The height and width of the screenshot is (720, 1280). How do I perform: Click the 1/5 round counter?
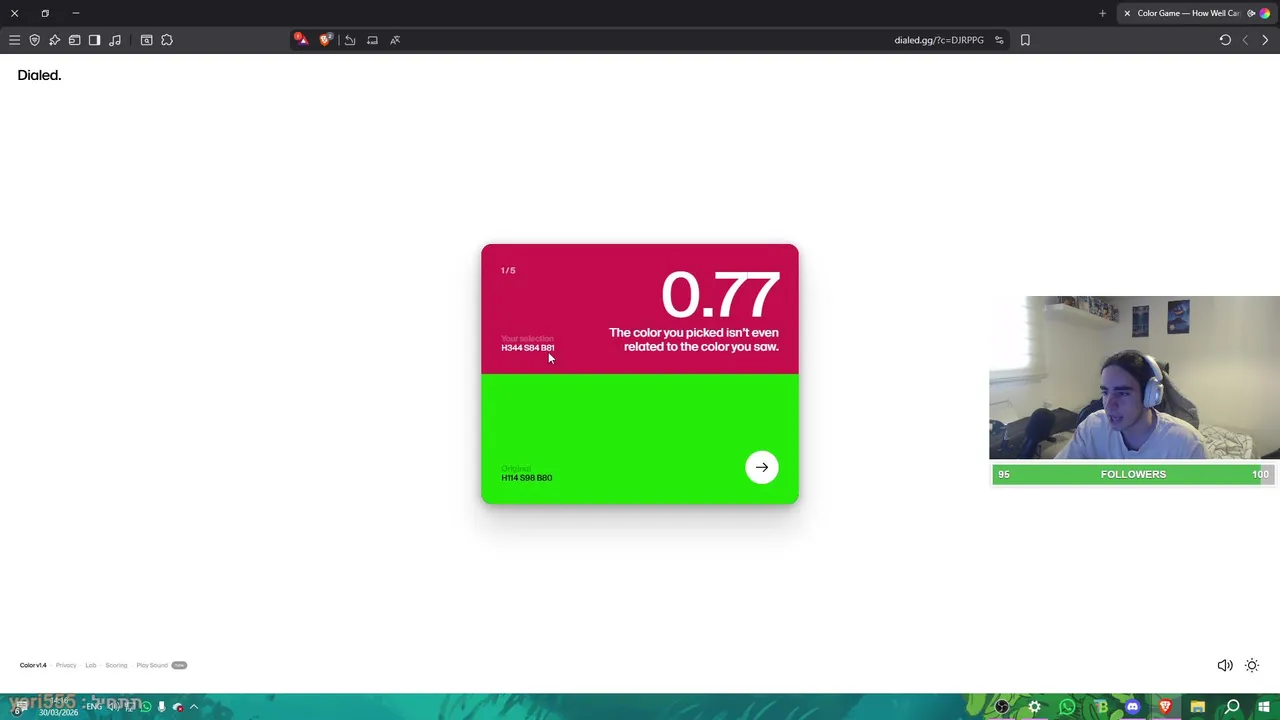point(508,270)
